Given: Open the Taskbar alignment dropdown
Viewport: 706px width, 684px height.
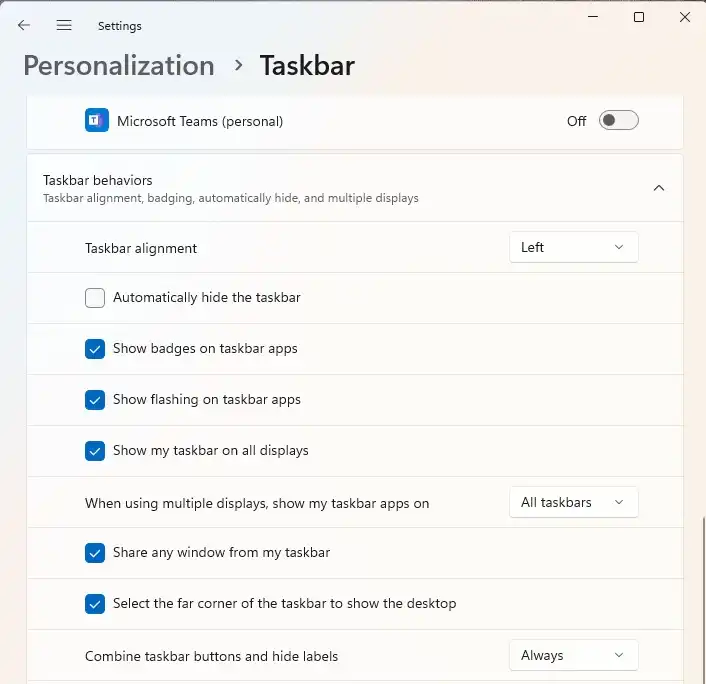Looking at the screenshot, I should click(x=573, y=248).
